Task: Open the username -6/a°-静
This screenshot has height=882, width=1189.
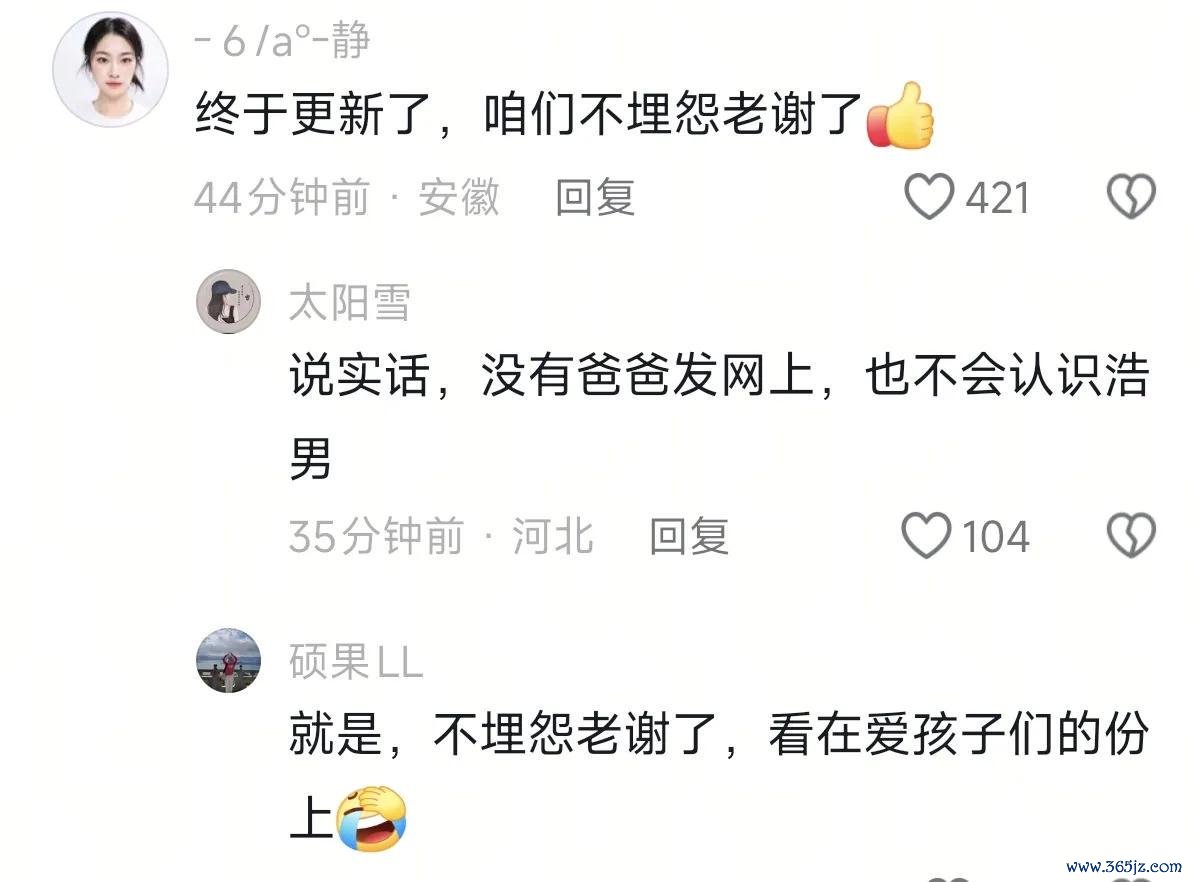Action: coord(282,40)
